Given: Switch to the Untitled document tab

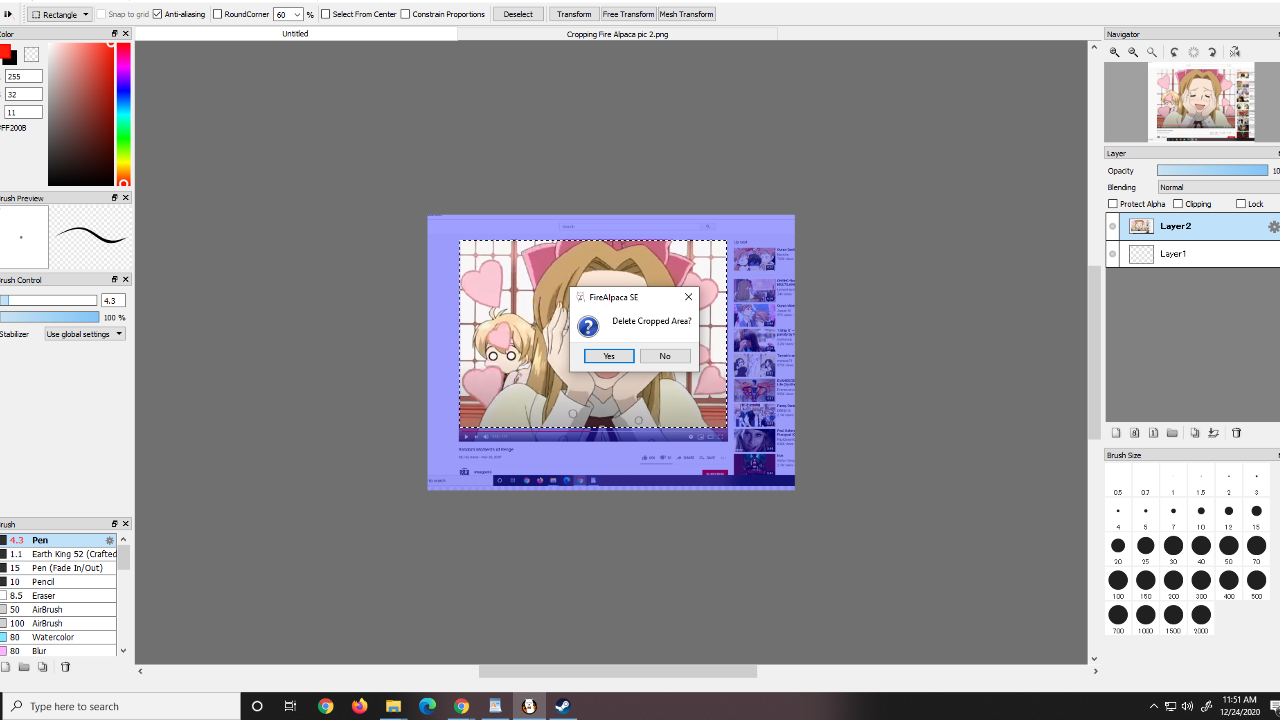Looking at the screenshot, I should click(296, 34).
